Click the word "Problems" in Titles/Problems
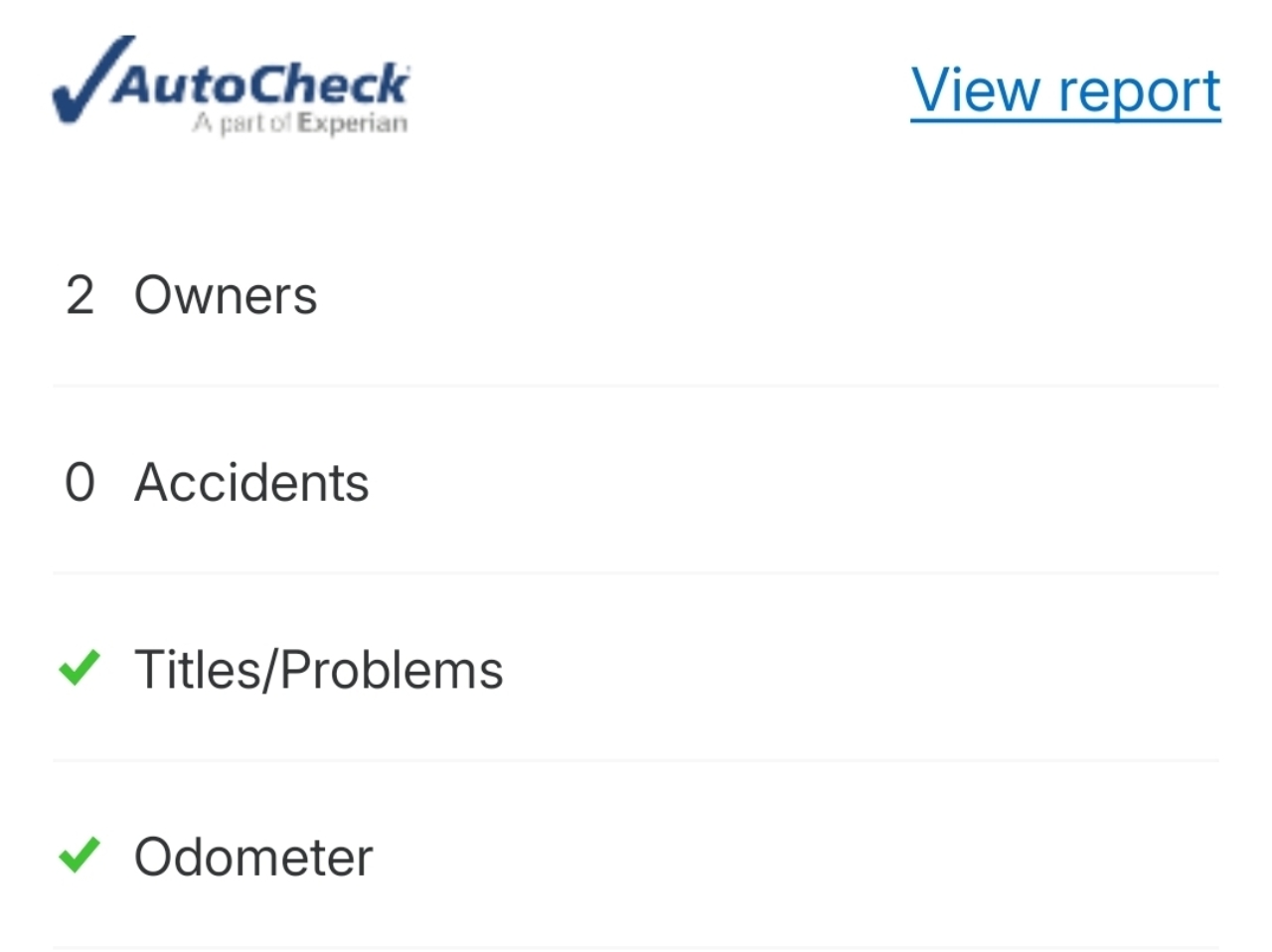This screenshot has width=1272, height=952. [x=392, y=670]
